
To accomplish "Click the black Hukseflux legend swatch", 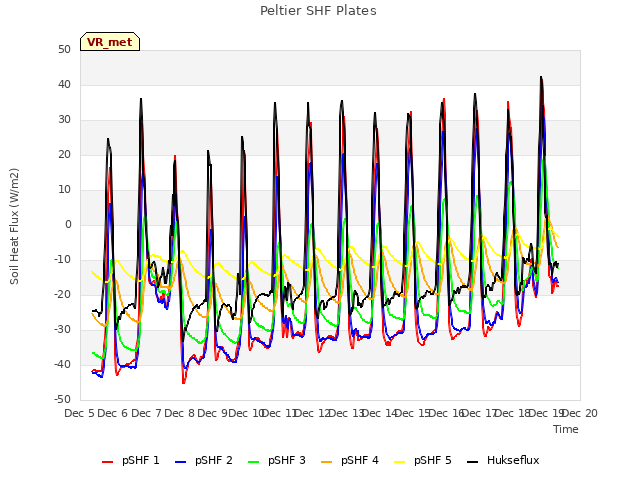I will [x=473, y=462].
